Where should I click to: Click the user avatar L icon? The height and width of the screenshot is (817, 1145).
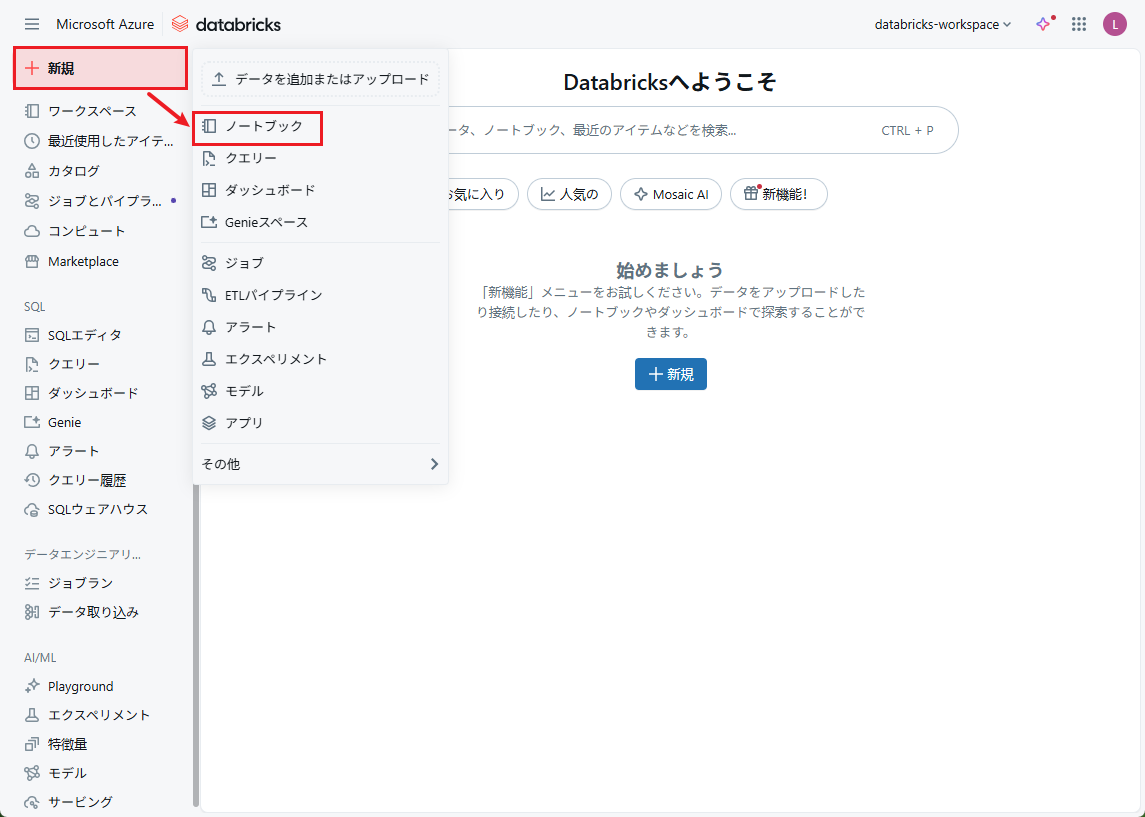pyautogui.click(x=1114, y=24)
